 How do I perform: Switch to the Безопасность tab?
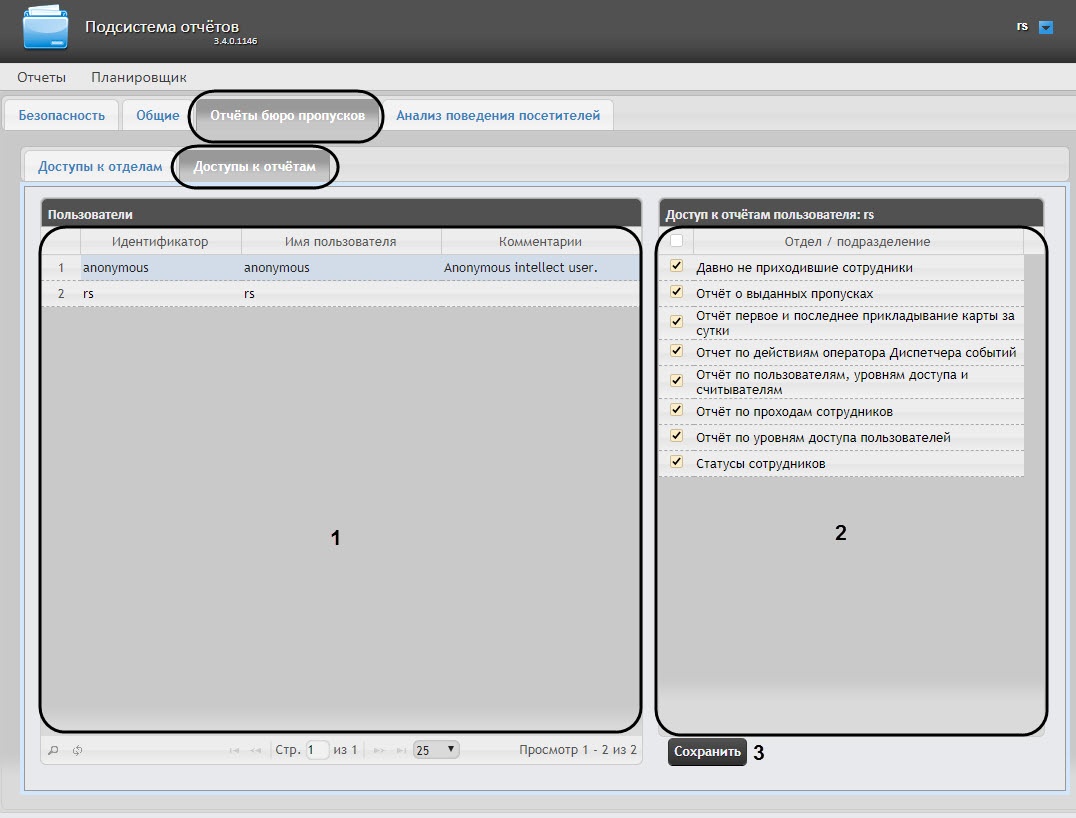pos(62,115)
